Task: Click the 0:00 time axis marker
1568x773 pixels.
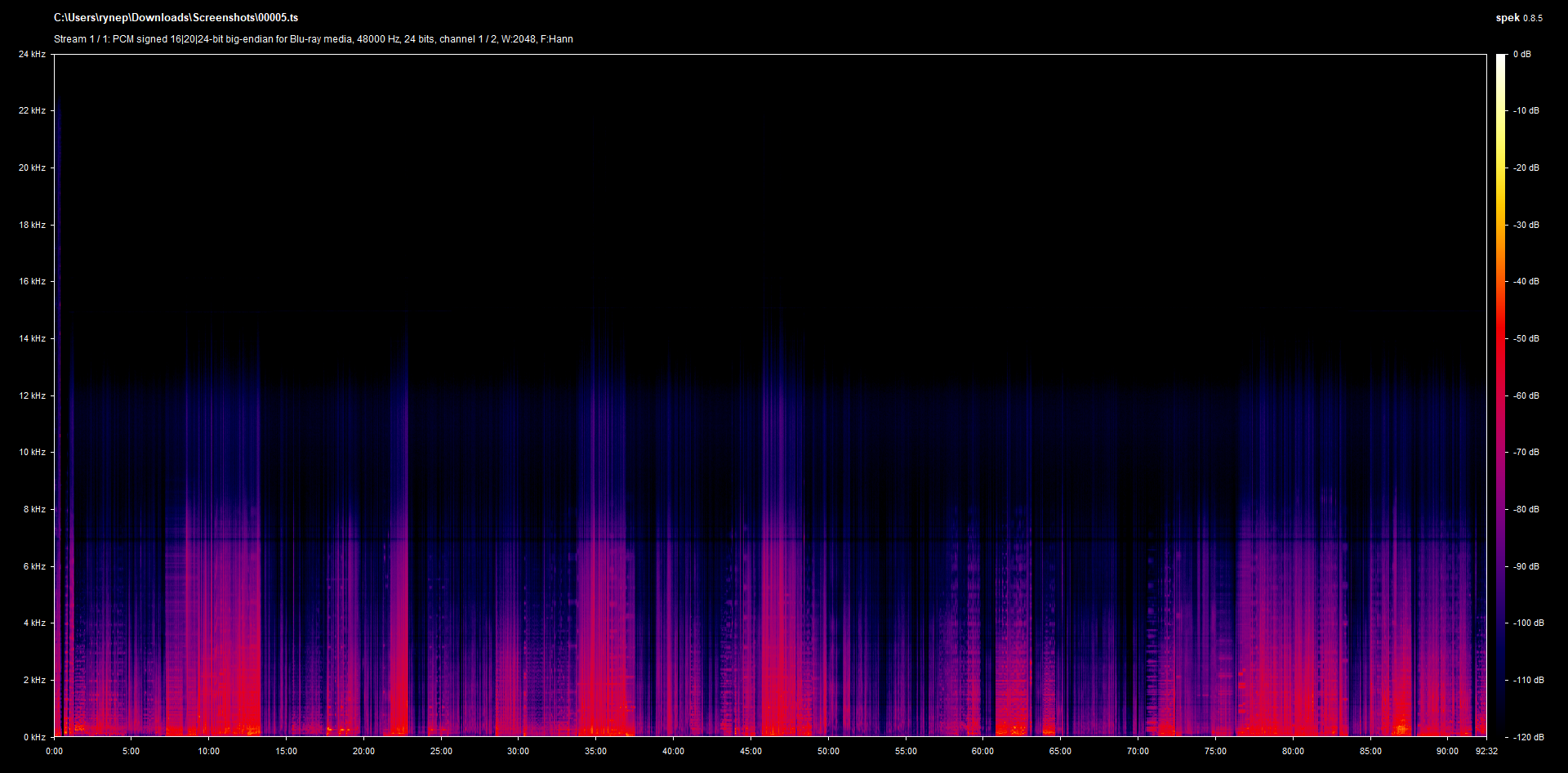Action: coord(54,751)
